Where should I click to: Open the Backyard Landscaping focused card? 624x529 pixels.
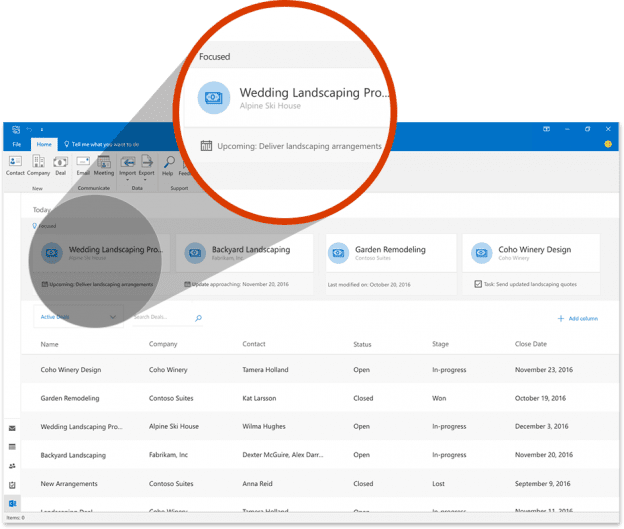tap(245, 253)
